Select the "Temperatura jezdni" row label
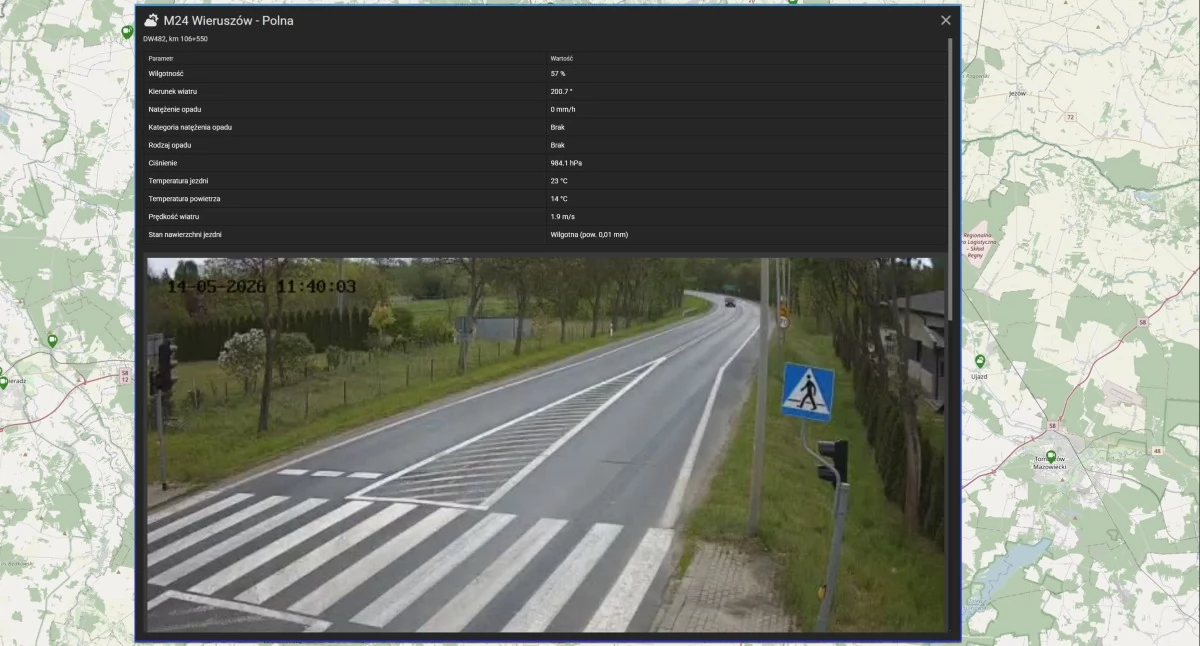This screenshot has width=1200, height=646. tap(178, 181)
